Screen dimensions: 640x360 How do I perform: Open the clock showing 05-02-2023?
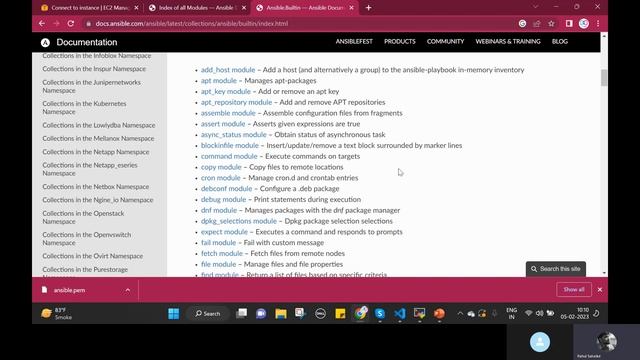tap(575, 313)
